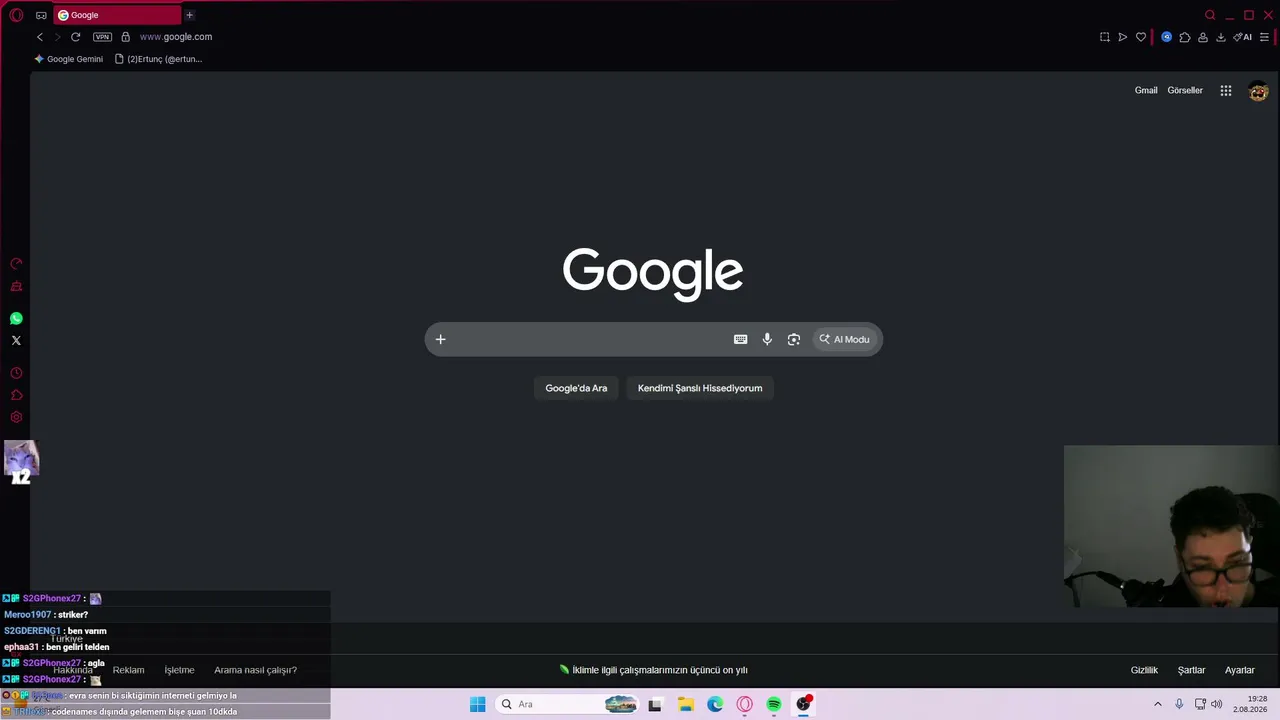Open WhatsApp in the sidebar

click(x=16, y=319)
